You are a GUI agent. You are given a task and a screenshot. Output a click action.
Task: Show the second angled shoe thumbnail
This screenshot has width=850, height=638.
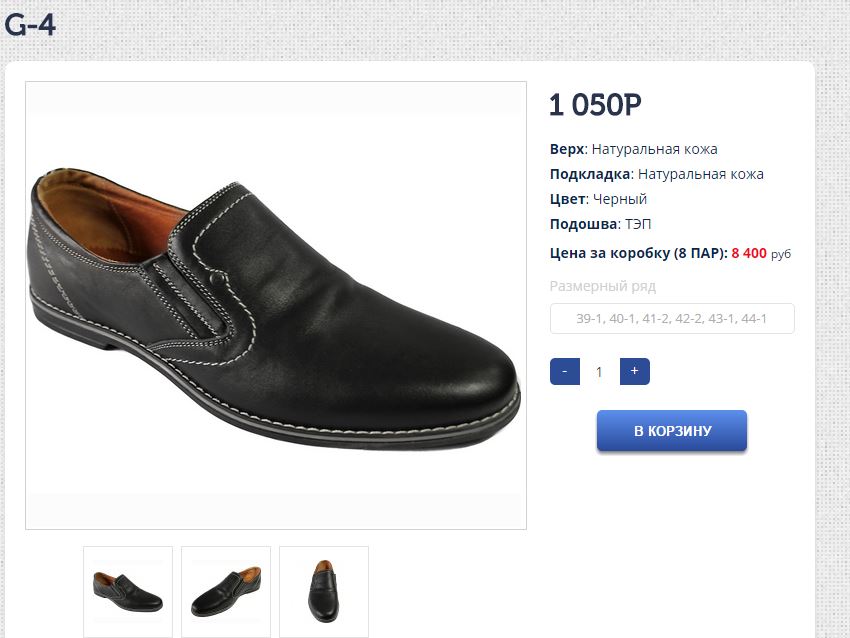click(226, 591)
